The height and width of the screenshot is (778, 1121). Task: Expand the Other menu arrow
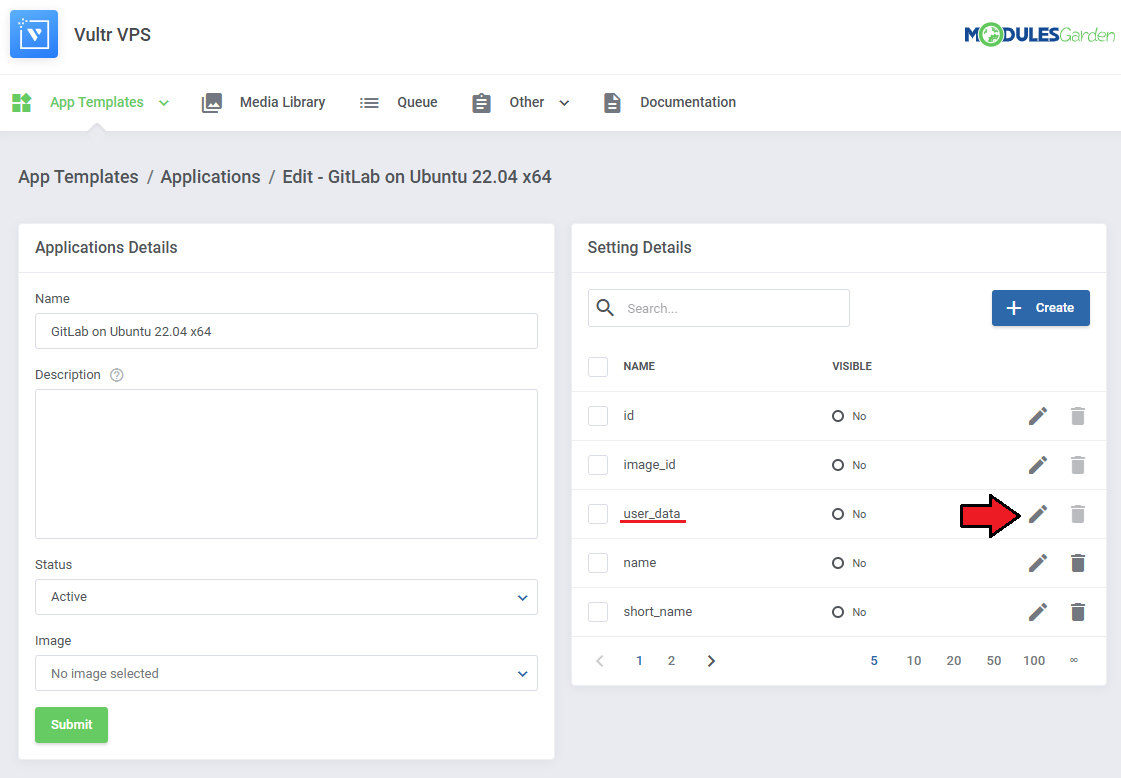(564, 103)
